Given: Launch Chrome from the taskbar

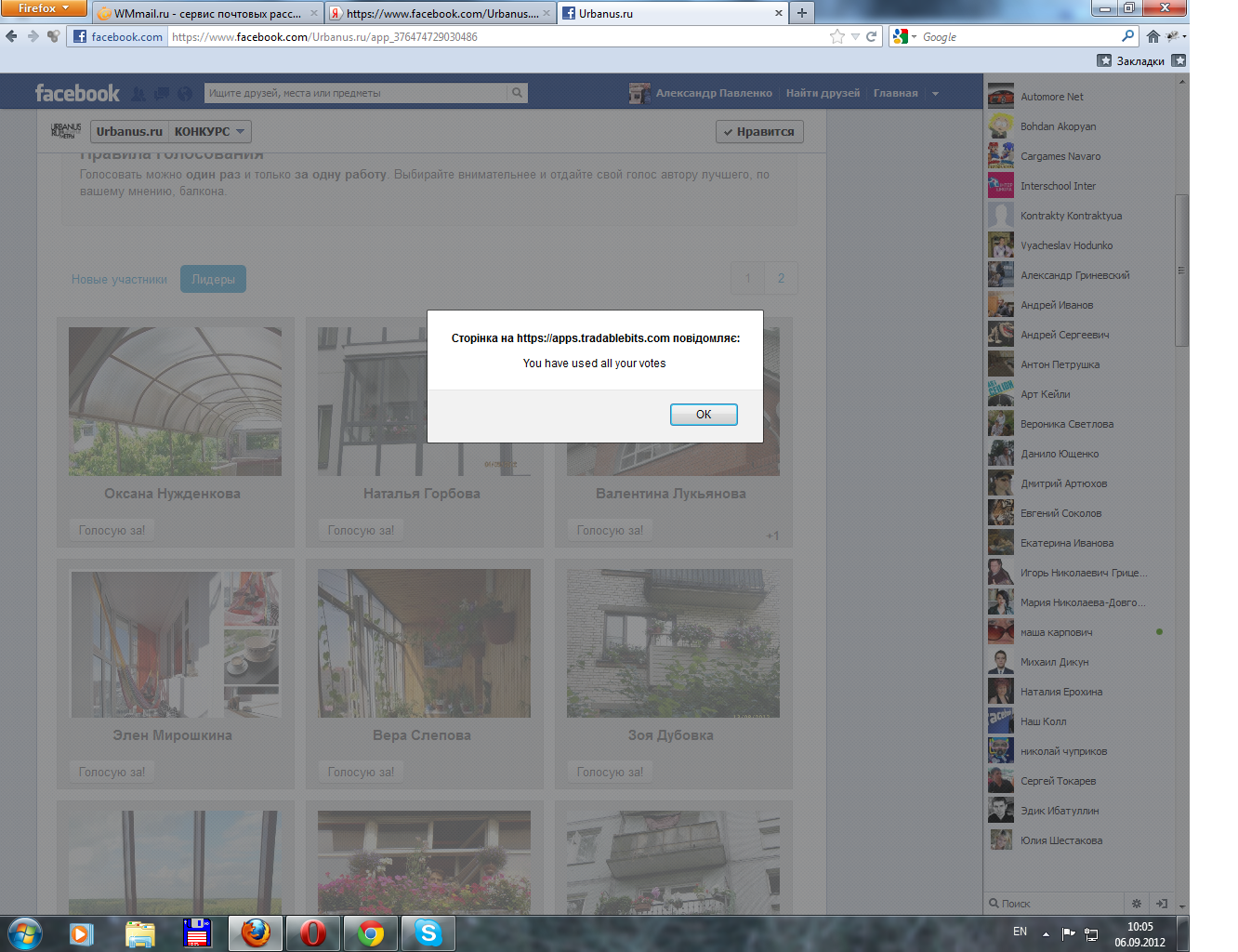Looking at the screenshot, I should click(371, 933).
